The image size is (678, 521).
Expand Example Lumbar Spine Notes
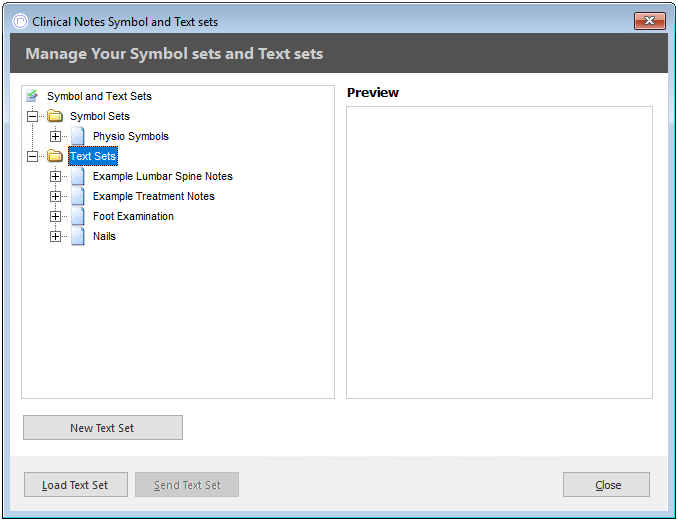(x=55, y=176)
